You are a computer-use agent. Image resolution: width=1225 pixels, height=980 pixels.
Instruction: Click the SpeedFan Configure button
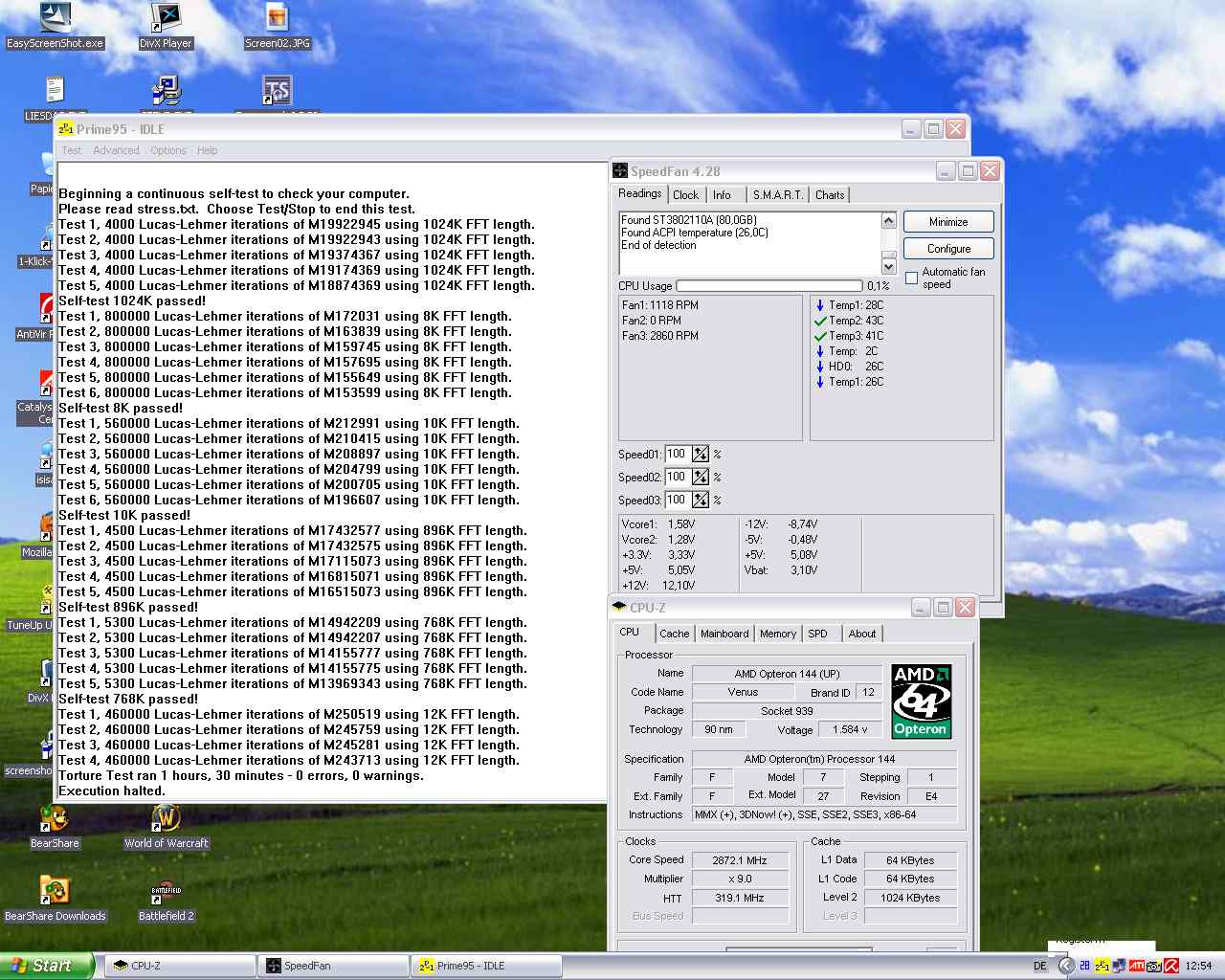pos(948,249)
